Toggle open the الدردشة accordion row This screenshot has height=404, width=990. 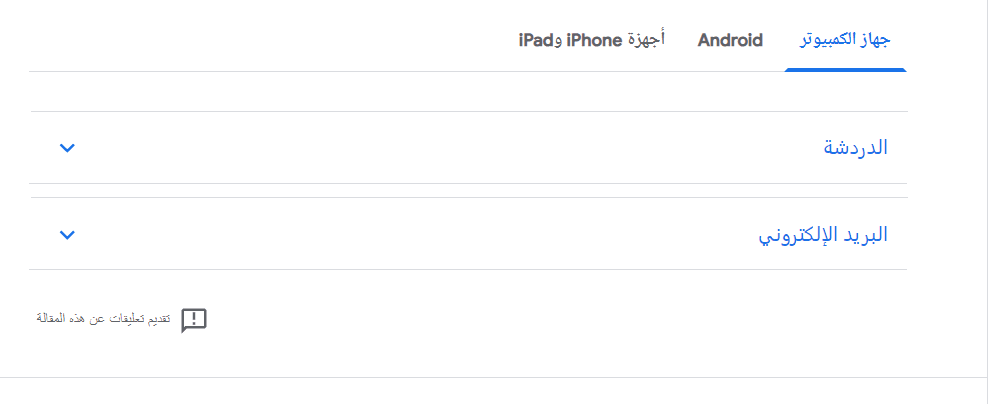pos(468,148)
